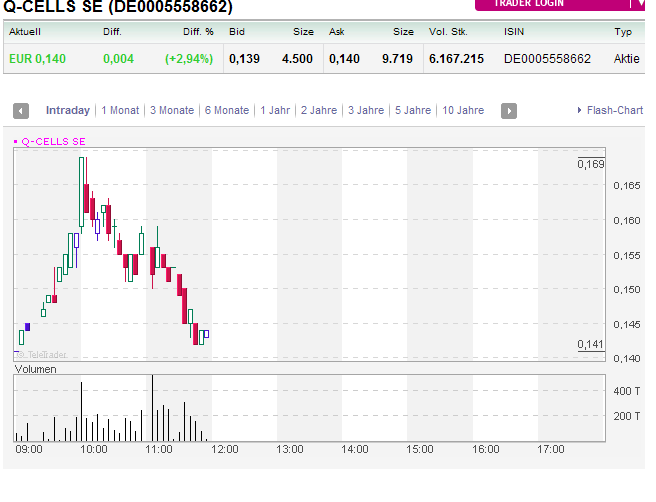This screenshot has height=502, width=656.
Task: Click the Q-CELLS SE page title
Action: coord(118,6)
